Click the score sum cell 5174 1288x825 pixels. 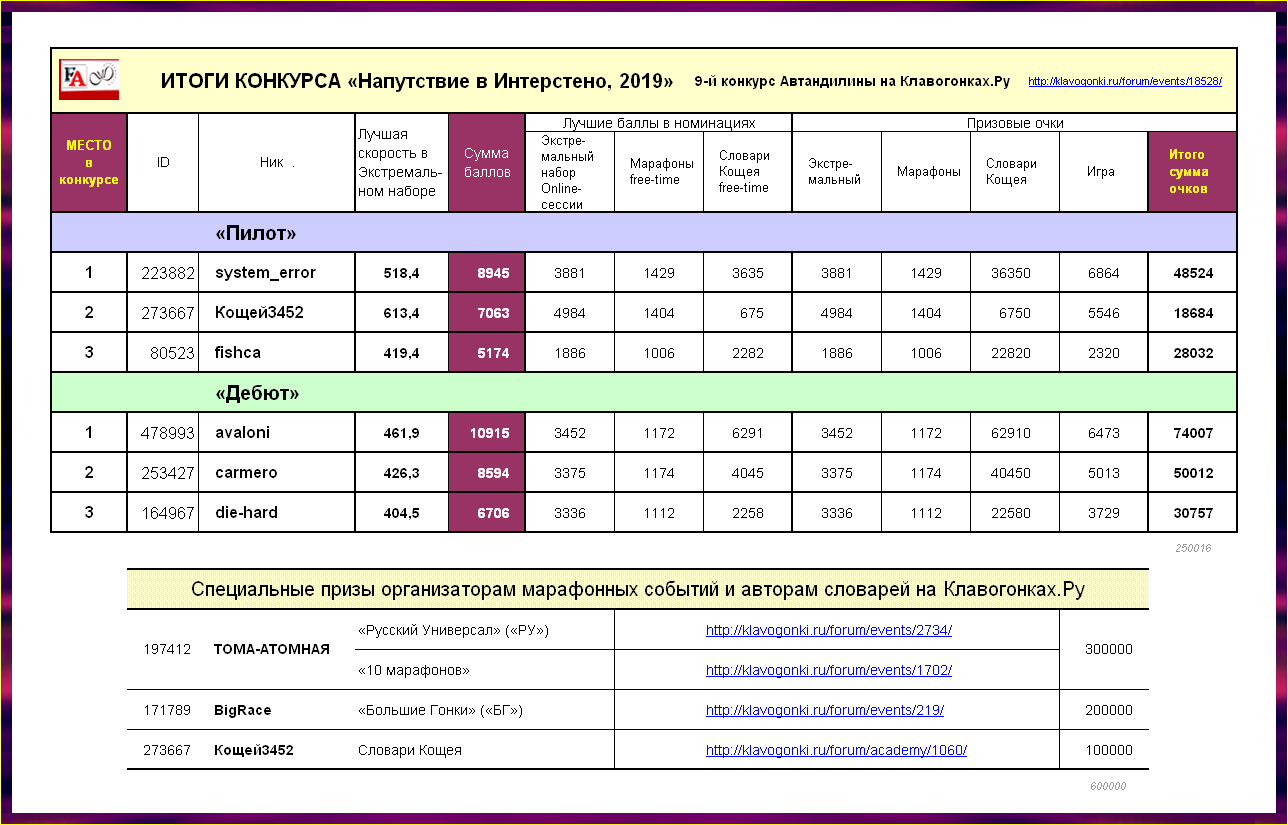click(487, 353)
